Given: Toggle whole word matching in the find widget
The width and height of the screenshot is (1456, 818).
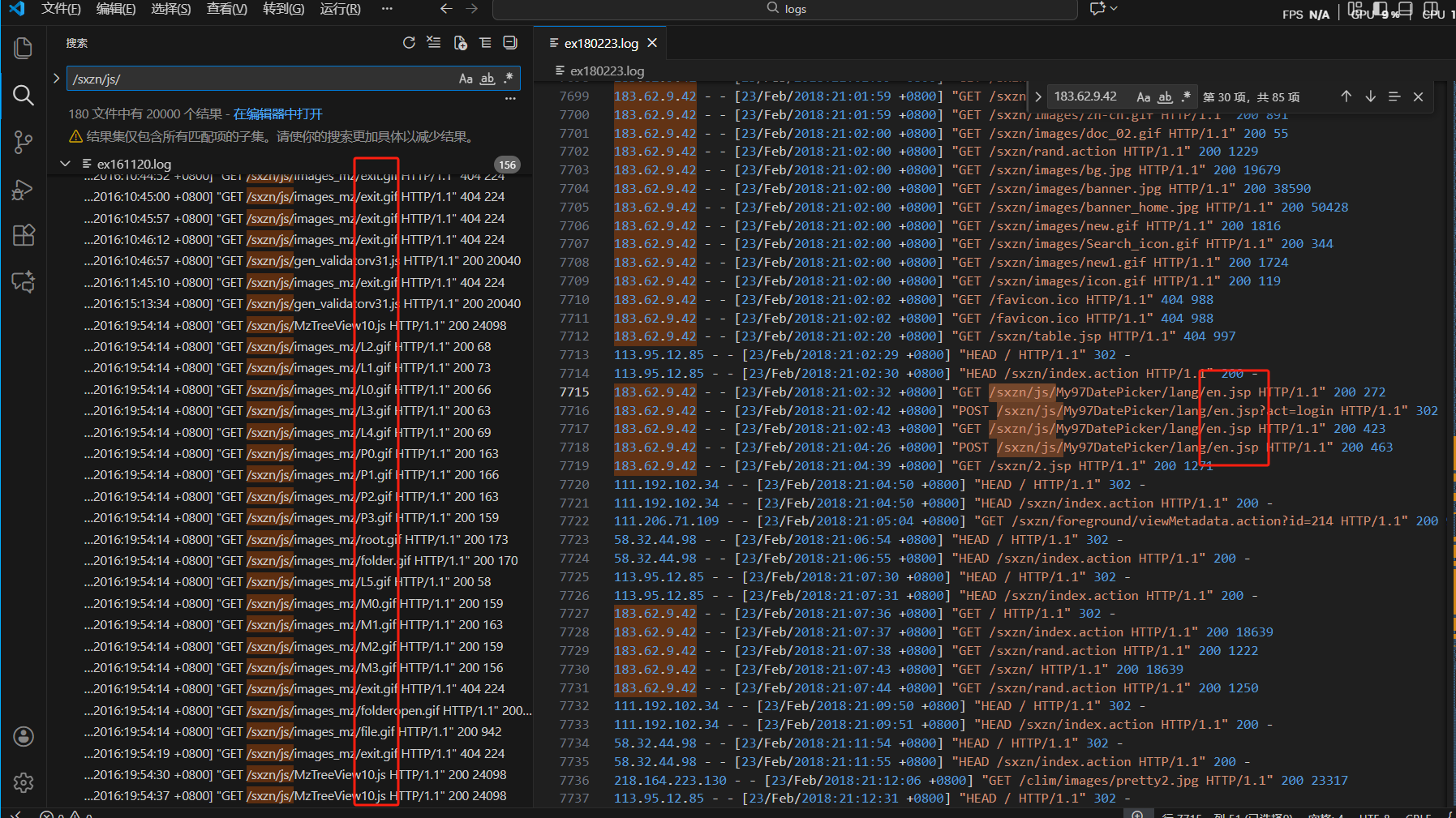Looking at the screenshot, I should [1165, 96].
